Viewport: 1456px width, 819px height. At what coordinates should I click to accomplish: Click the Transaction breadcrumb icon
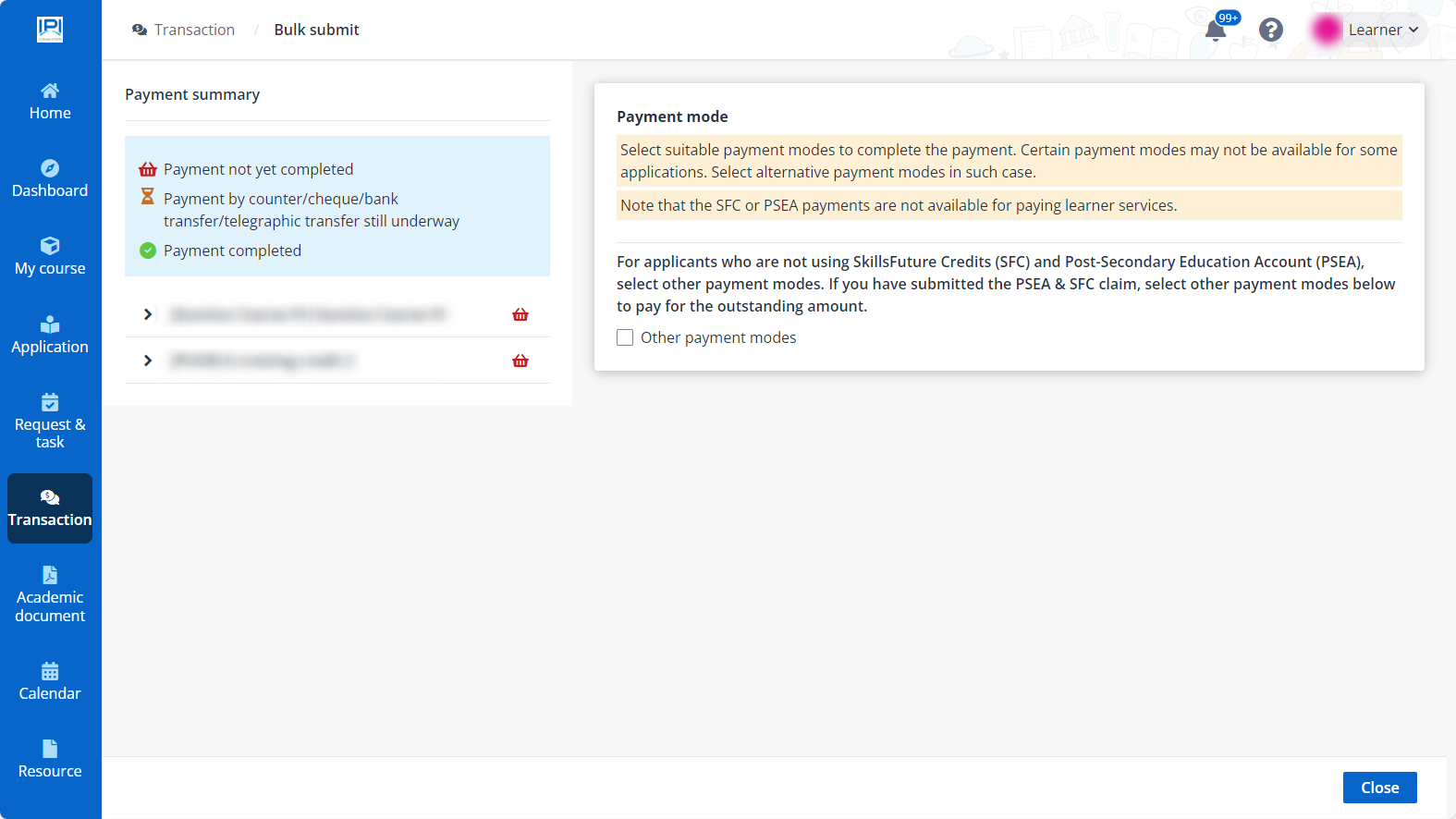click(140, 30)
